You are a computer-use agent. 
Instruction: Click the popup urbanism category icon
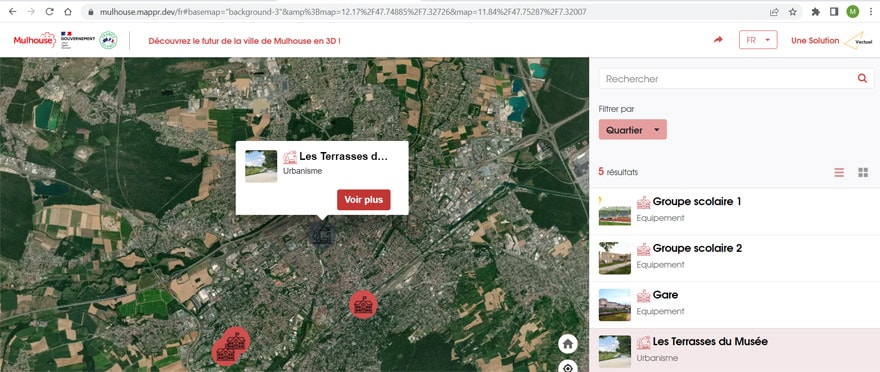290,157
